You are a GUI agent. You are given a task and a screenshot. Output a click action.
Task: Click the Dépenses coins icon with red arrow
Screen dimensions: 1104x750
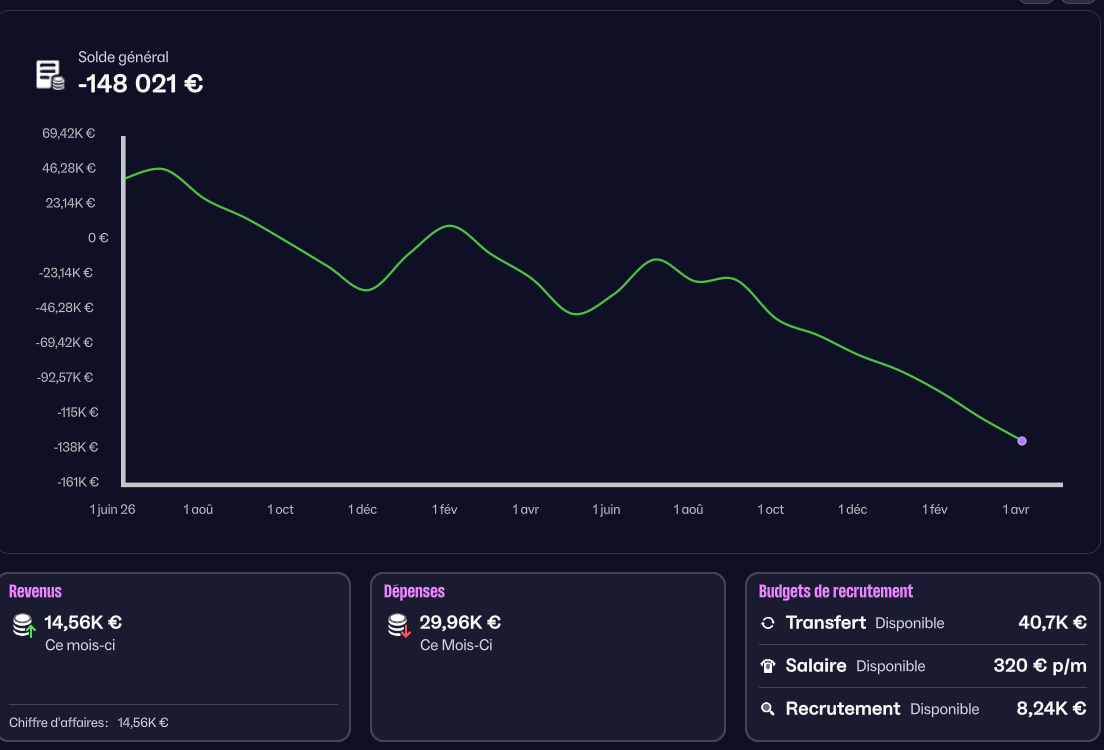tap(399, 625)
